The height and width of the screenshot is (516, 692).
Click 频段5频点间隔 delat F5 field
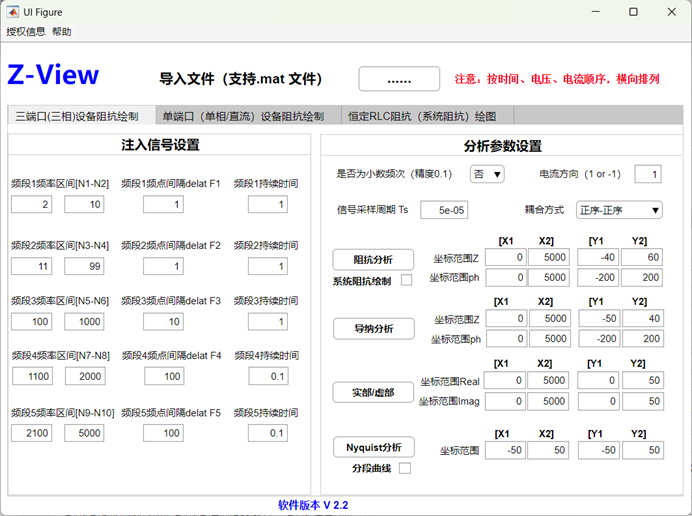163,433
